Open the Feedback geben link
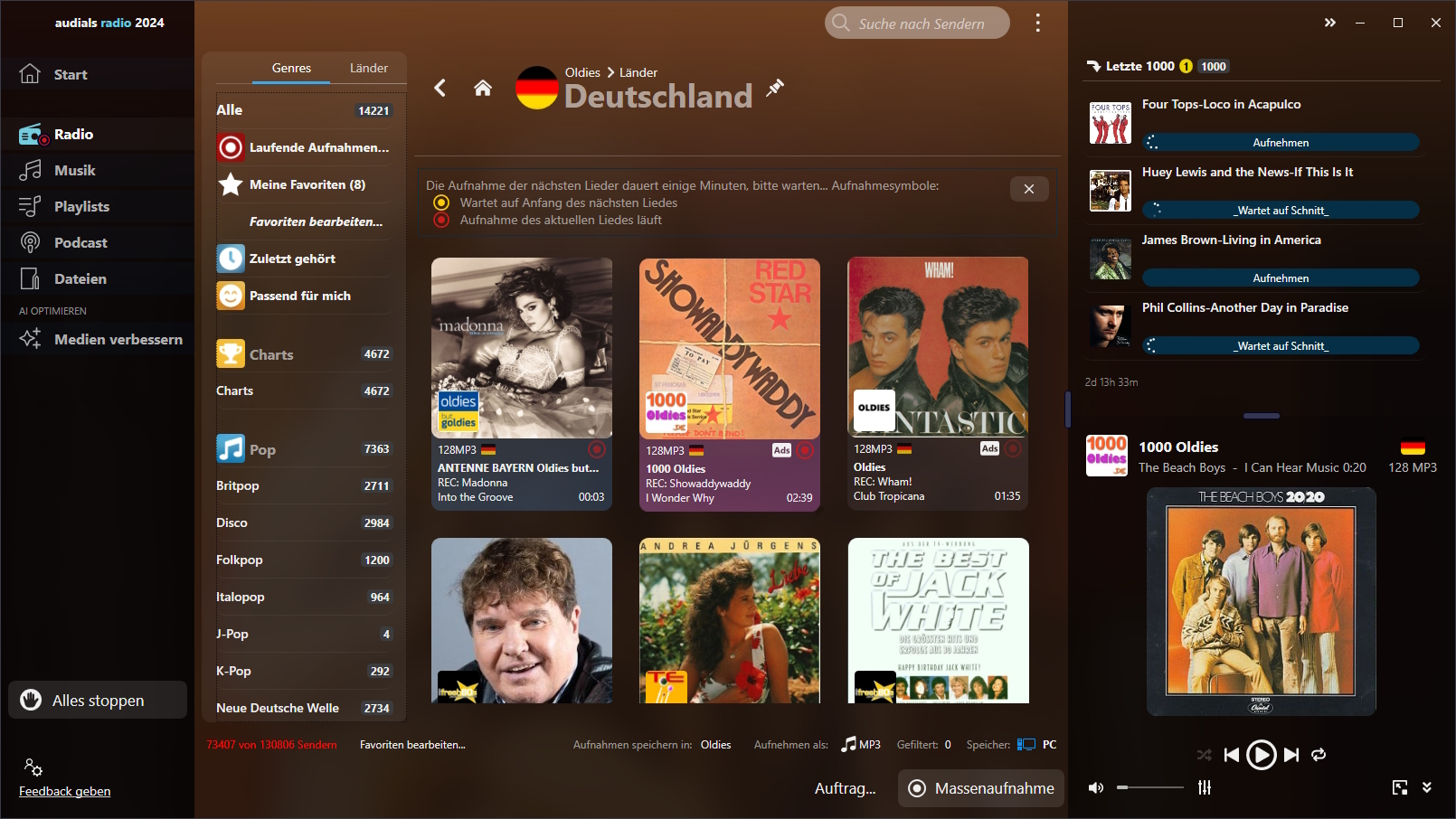This screenshot has height=819, width=1456. [65, 791]
